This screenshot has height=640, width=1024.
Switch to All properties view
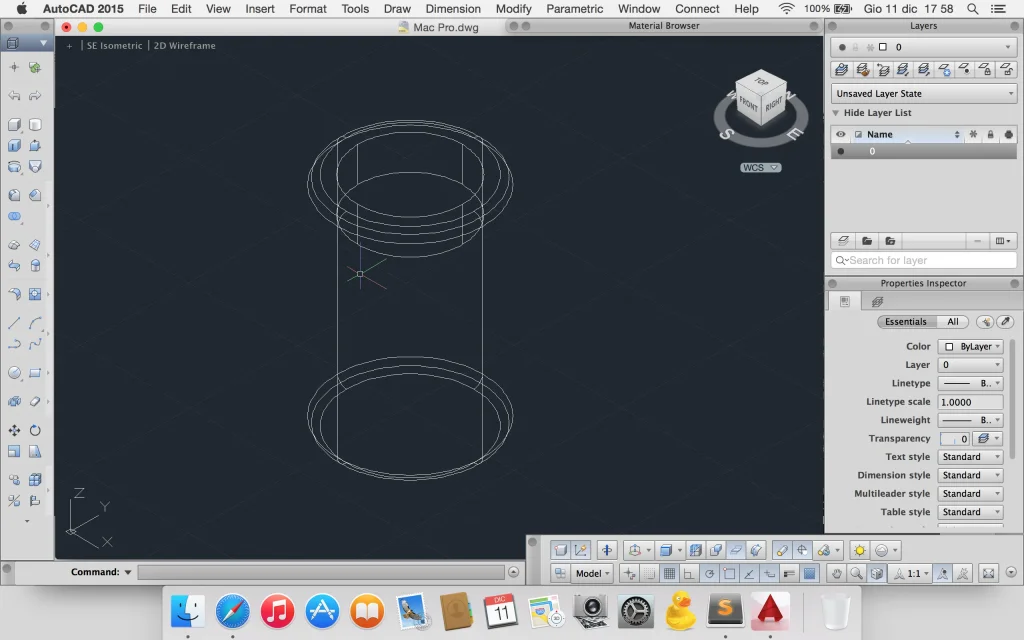point(953,321)
